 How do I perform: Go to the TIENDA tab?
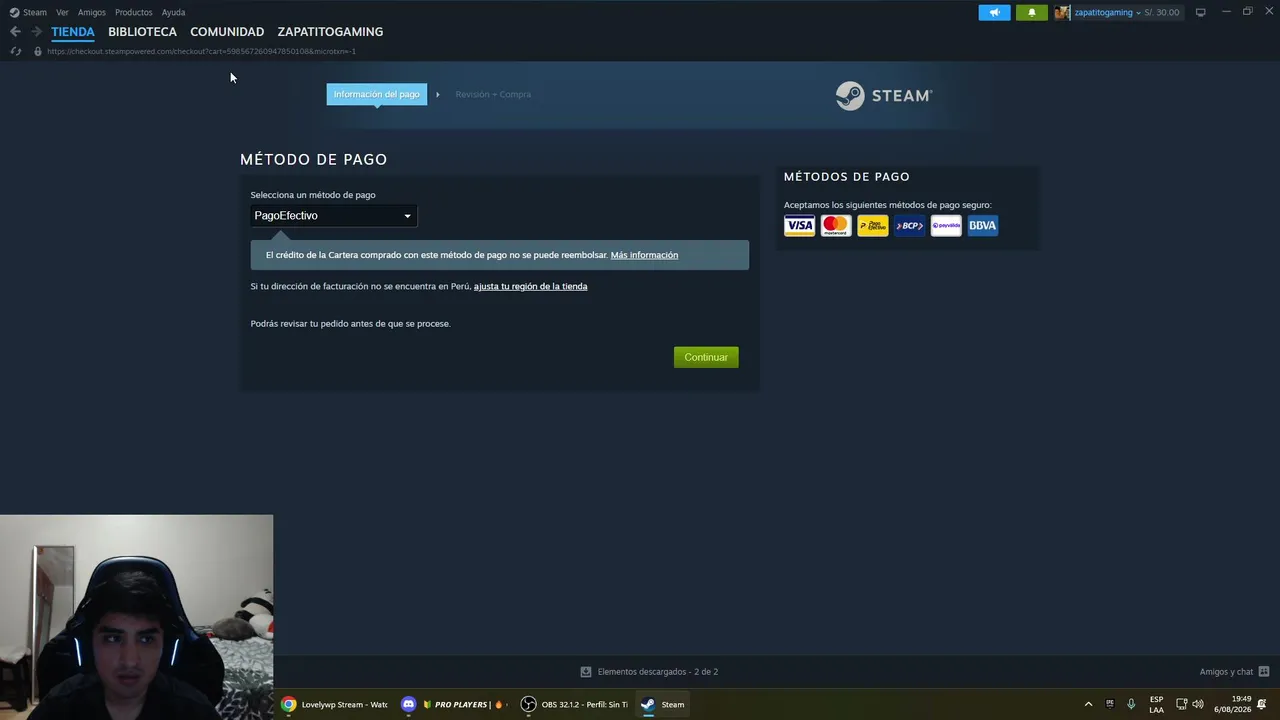73,32
